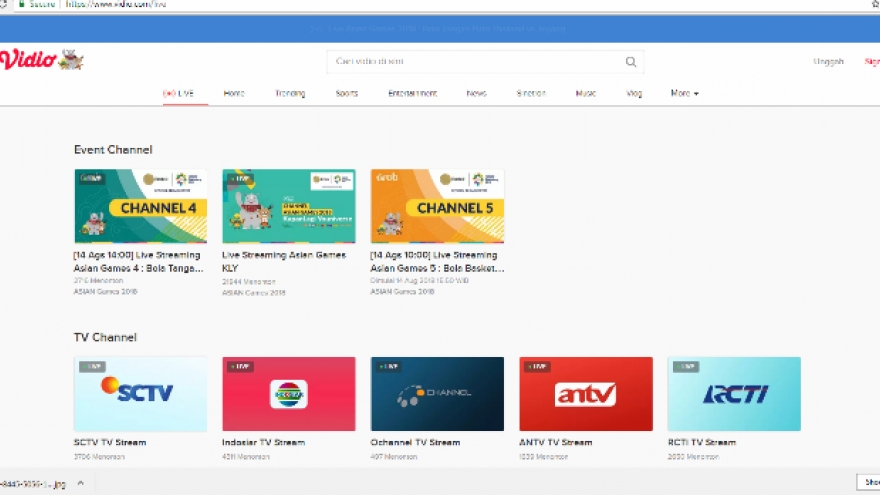The width and height of the screenshot is (880, 495).
Task: Open the Sinetron tab
Action: pyautogui.click(x=531, y=93)
